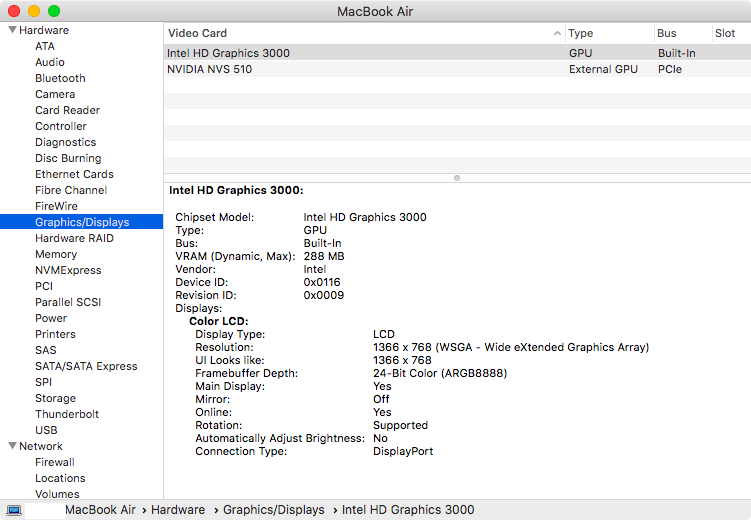Click Hardware in the path bar
Viewport: 751px width, 520px height.
tap(178, 509)
